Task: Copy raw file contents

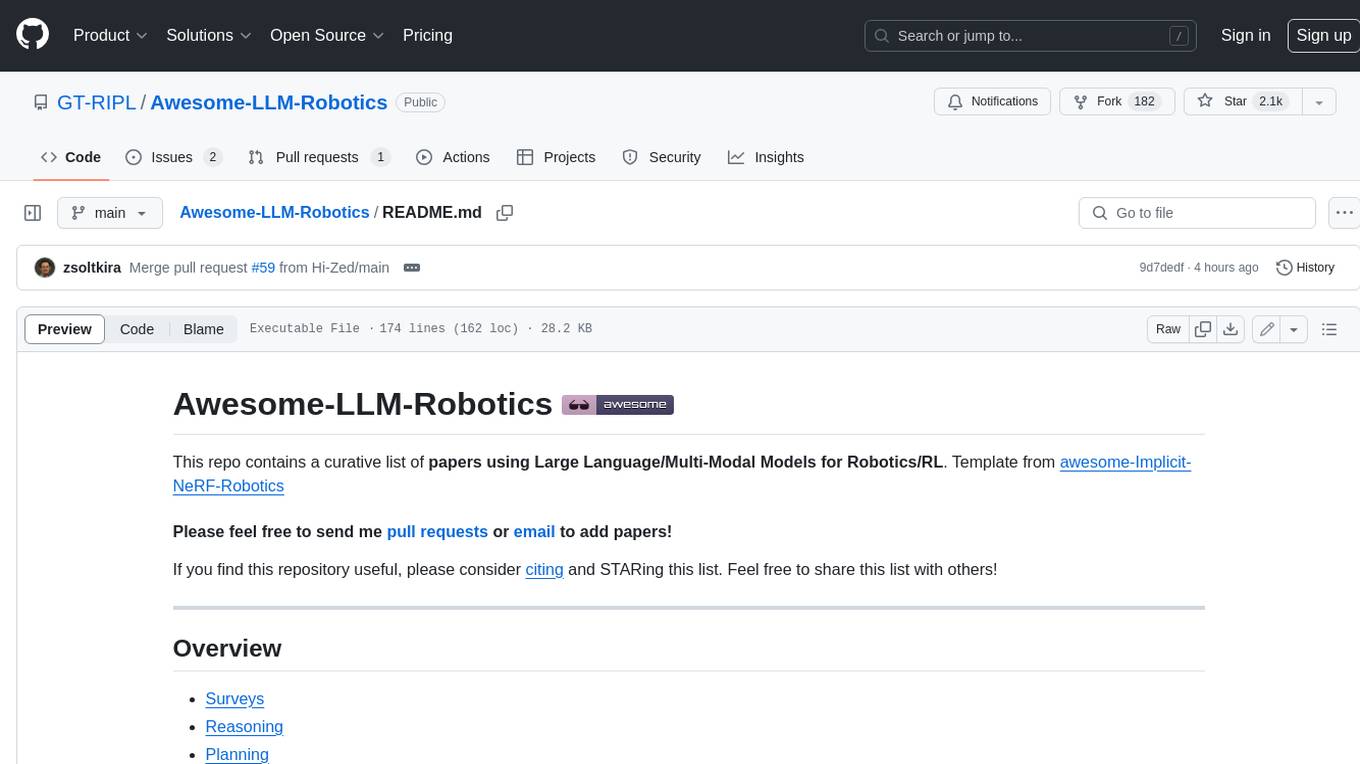Action: (x=1203, y=329)
